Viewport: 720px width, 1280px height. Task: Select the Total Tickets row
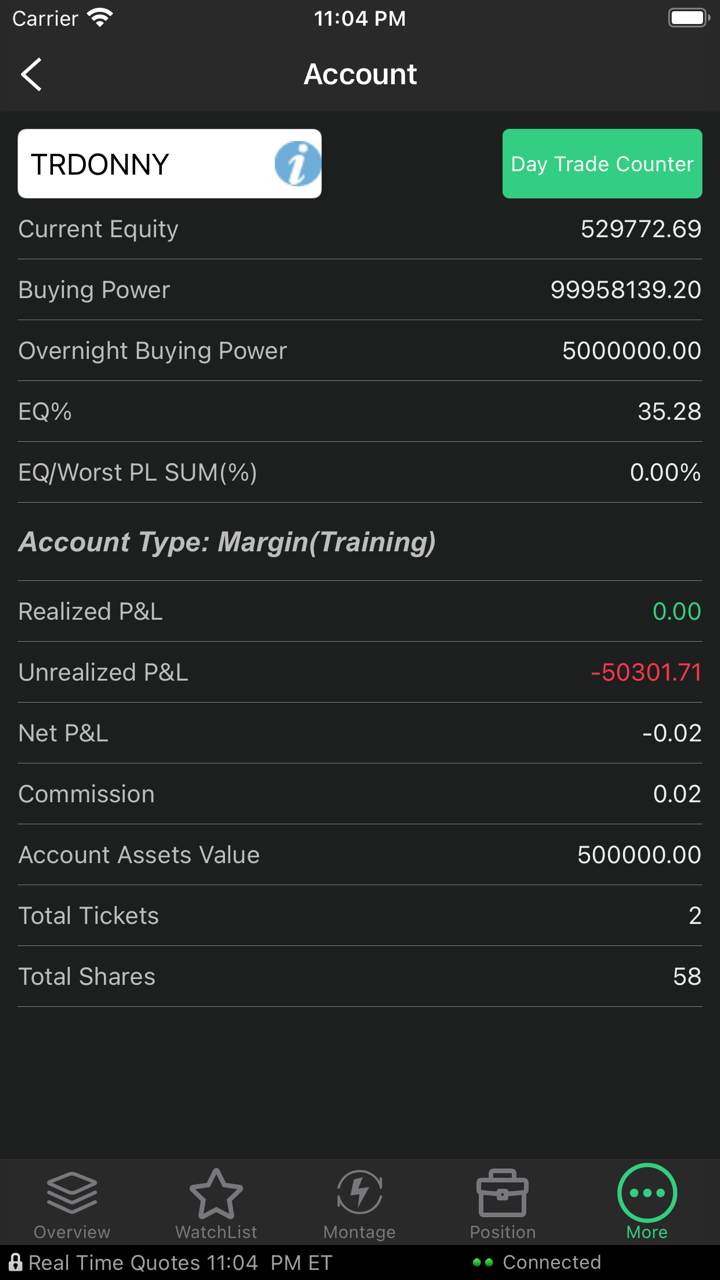point(360,916)
